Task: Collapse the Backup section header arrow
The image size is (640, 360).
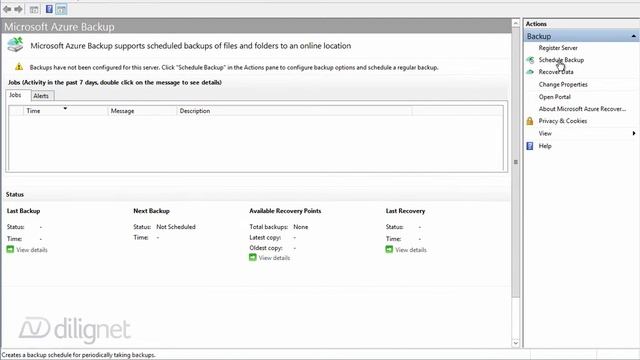Action: point(633,36)
